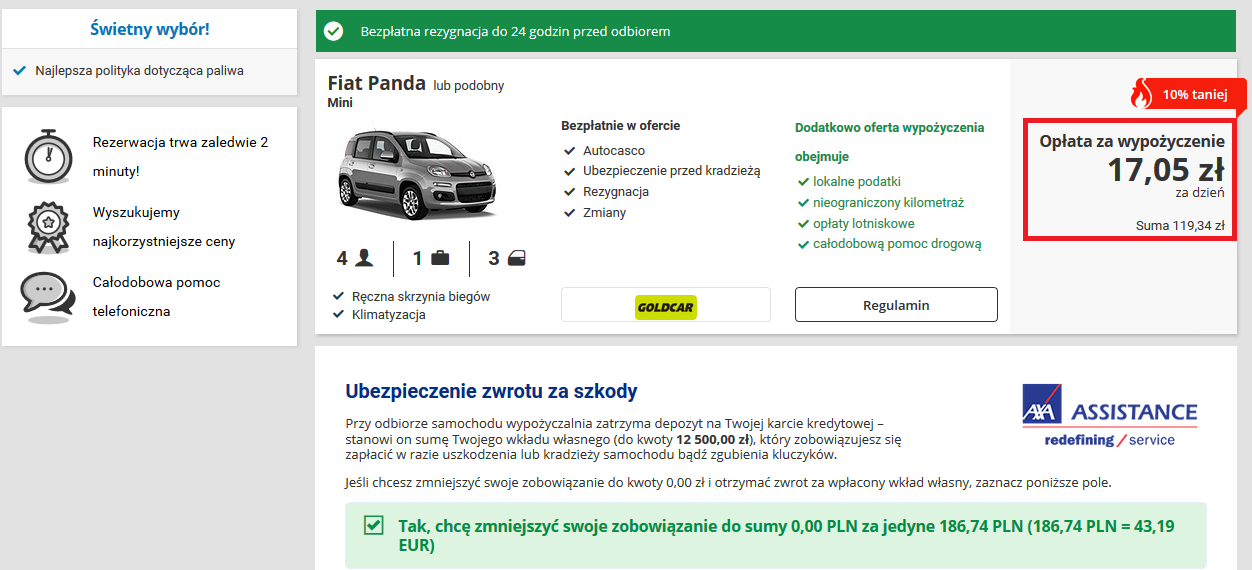Viewport: 1252px width, 570px height.
Task: Click the checkmark beside Klimatyzacja
Action: [x=338, y=315]
